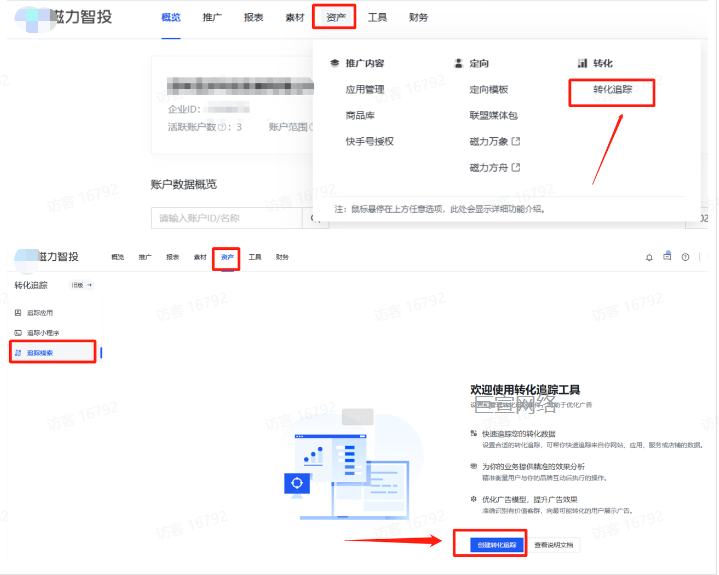
Task: Open 报表 tab in the account overview header
Action: coord(254,17)
